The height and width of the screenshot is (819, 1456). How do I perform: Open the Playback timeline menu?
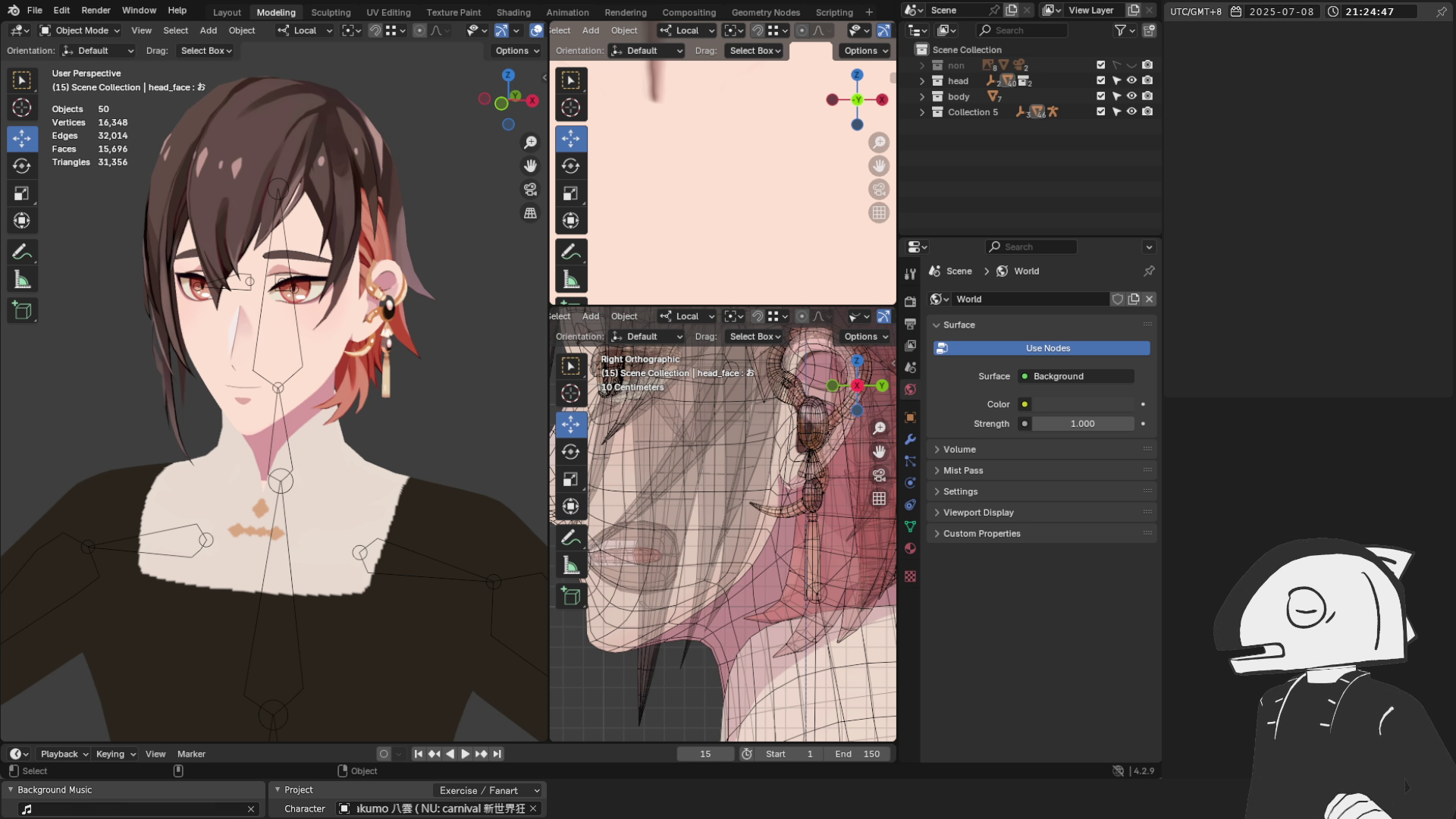tap(64, 754)
